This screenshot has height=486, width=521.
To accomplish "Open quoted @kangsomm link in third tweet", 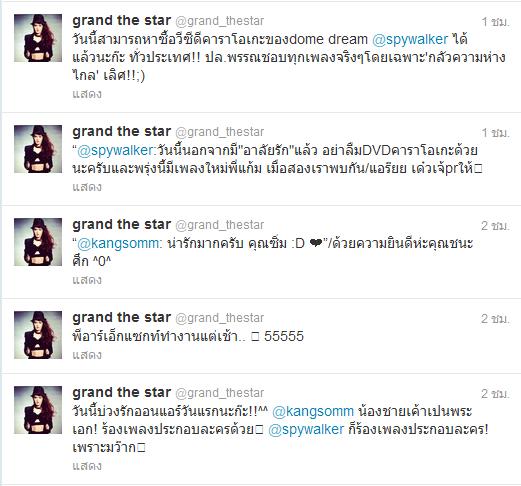I will coord(118,244).
